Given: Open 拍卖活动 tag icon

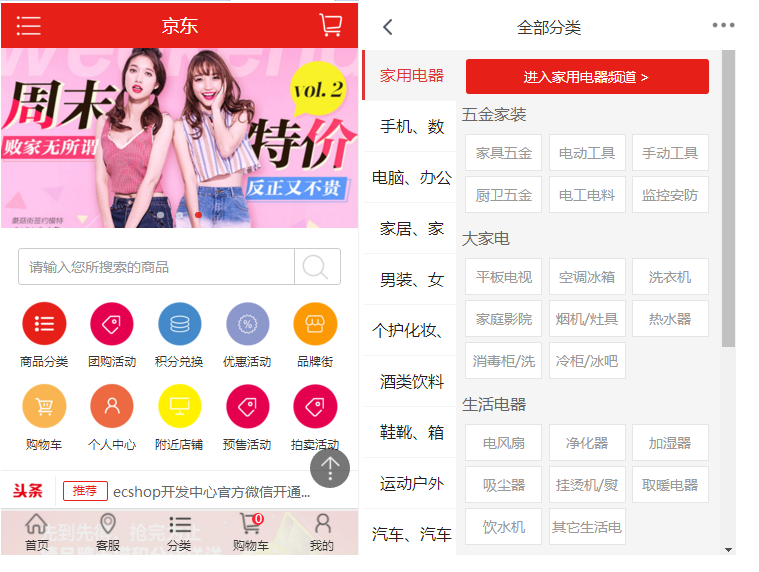Looking at the screenshot, I should (315, 406).
